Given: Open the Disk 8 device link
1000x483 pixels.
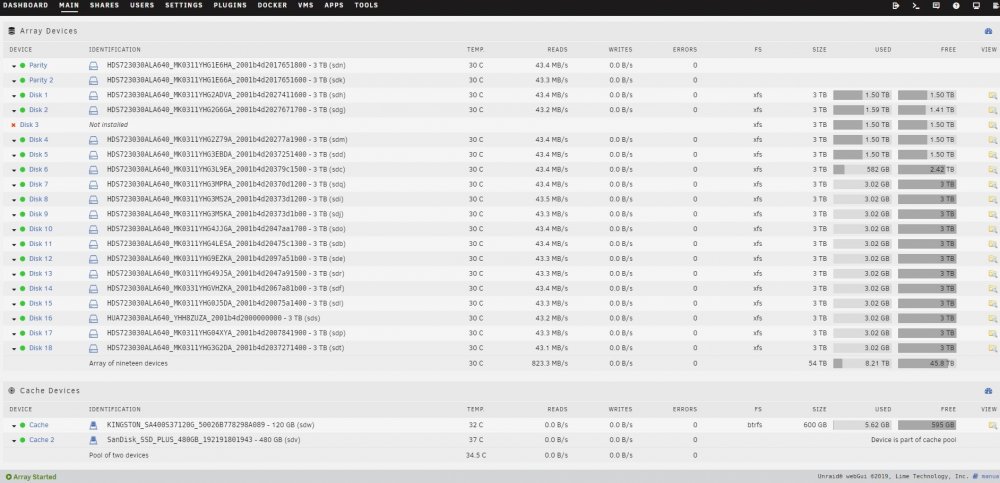Looking at the screenshot, I should (x=38, y=199).
